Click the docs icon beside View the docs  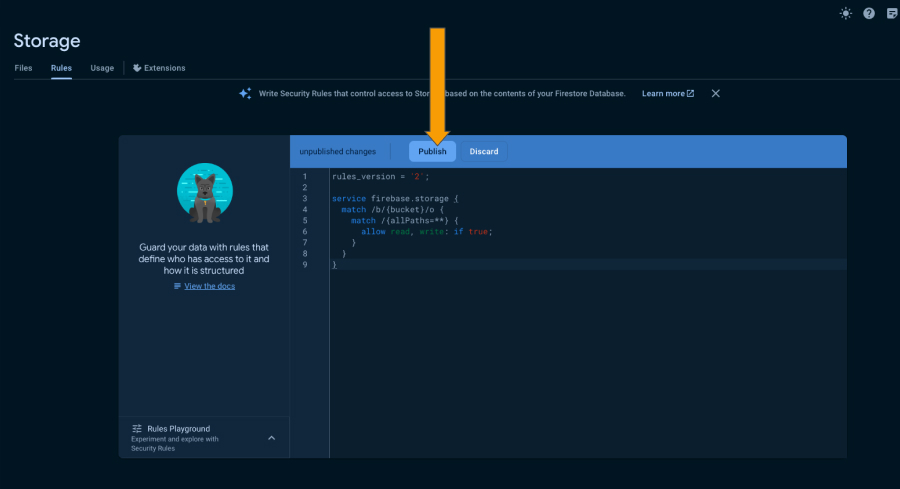coord(177,286)
